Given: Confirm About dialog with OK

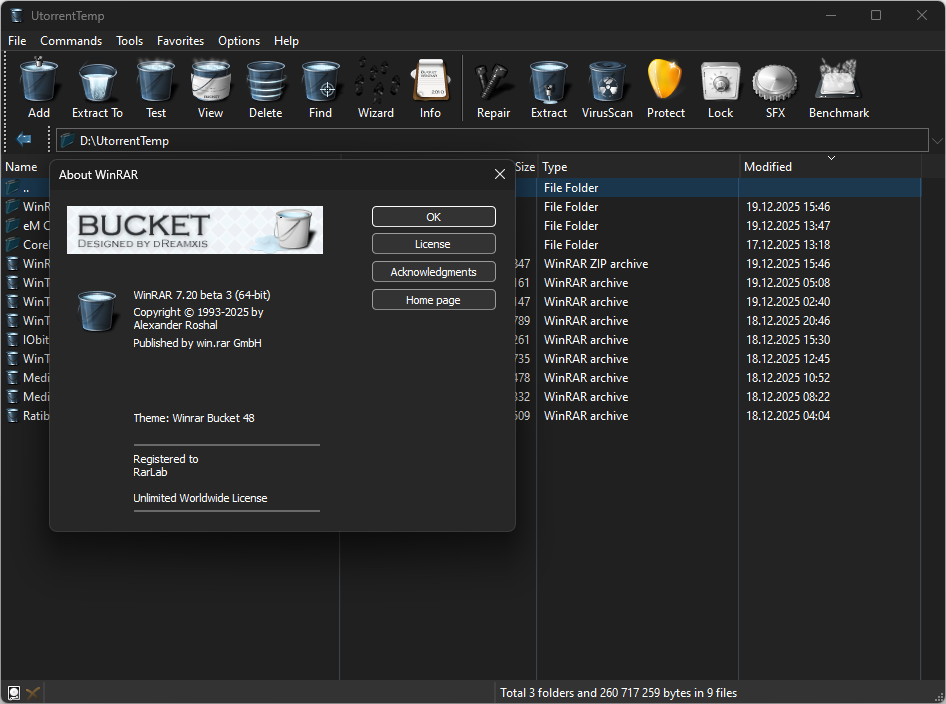Looking at the screenshot, I should [434, 217].
